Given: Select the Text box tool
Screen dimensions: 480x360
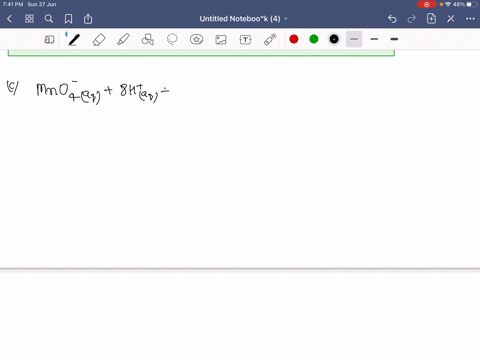Looking at the screenshot, I should coord(245,40).
